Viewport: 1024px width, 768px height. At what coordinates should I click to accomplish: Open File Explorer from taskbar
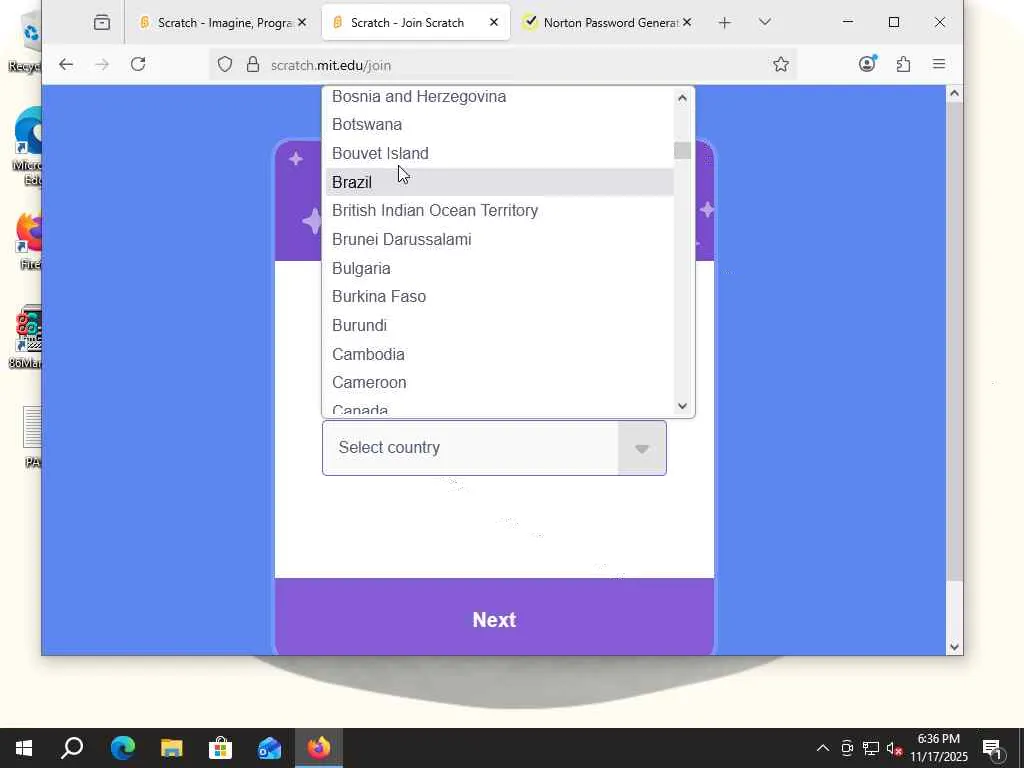[x=171, y=748]
